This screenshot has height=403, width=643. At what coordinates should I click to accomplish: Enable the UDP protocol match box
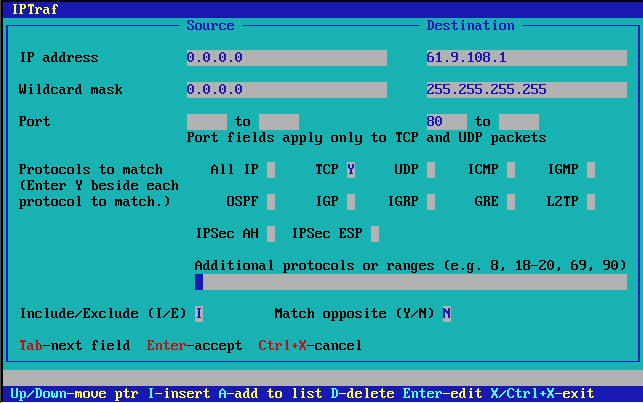point(431,170)
